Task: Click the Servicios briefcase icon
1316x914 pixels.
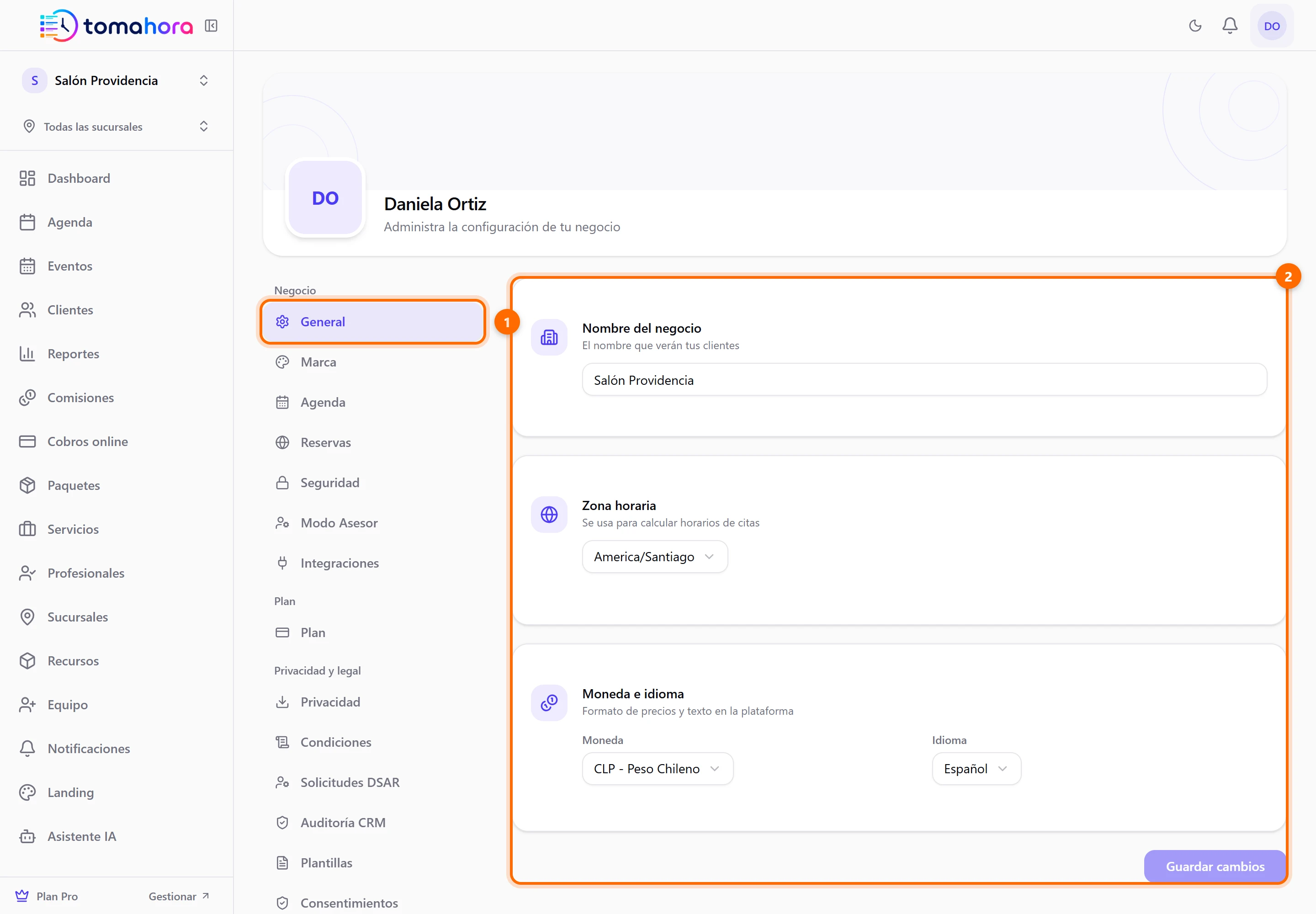Action: point(27,529)
